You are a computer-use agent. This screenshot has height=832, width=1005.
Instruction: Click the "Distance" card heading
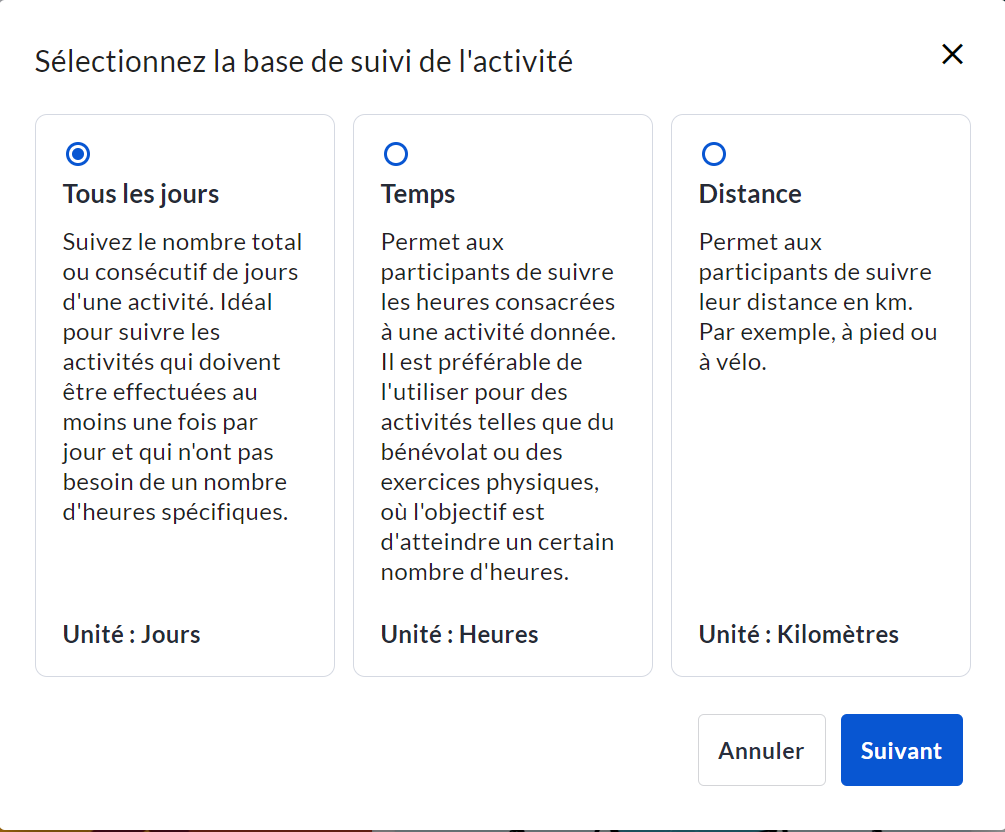click(750, 194)
